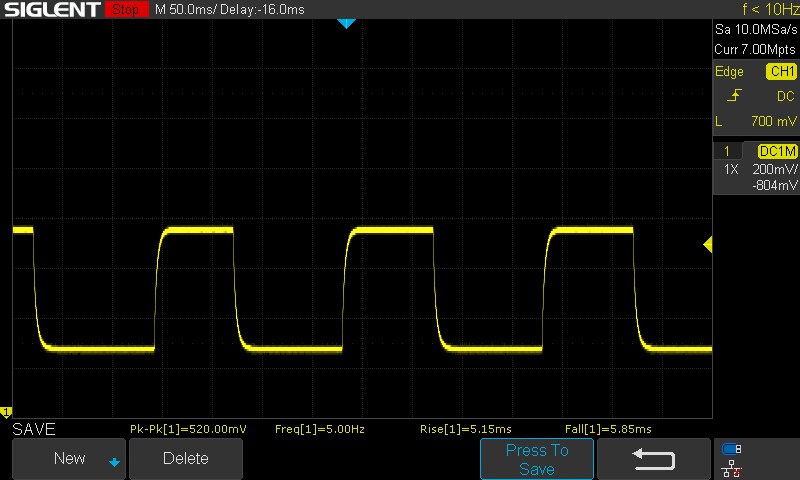Click the SIGLENT logo
This screenshot has height=480, width=800.
point(52,9)
